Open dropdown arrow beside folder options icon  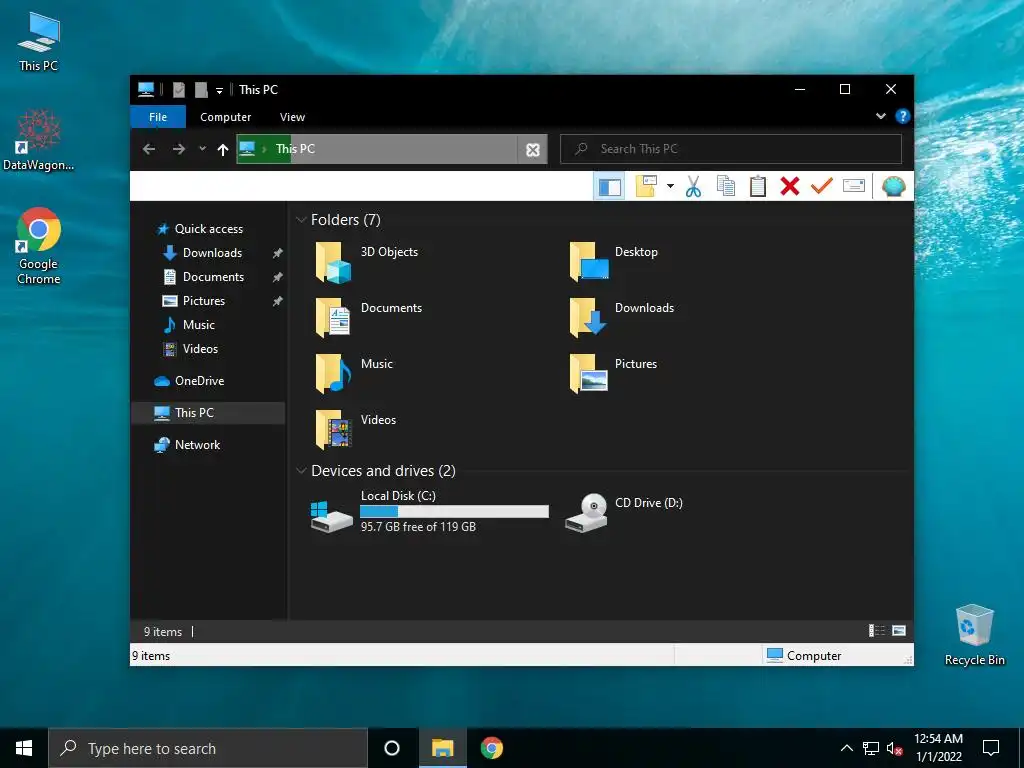click(670, 186)
